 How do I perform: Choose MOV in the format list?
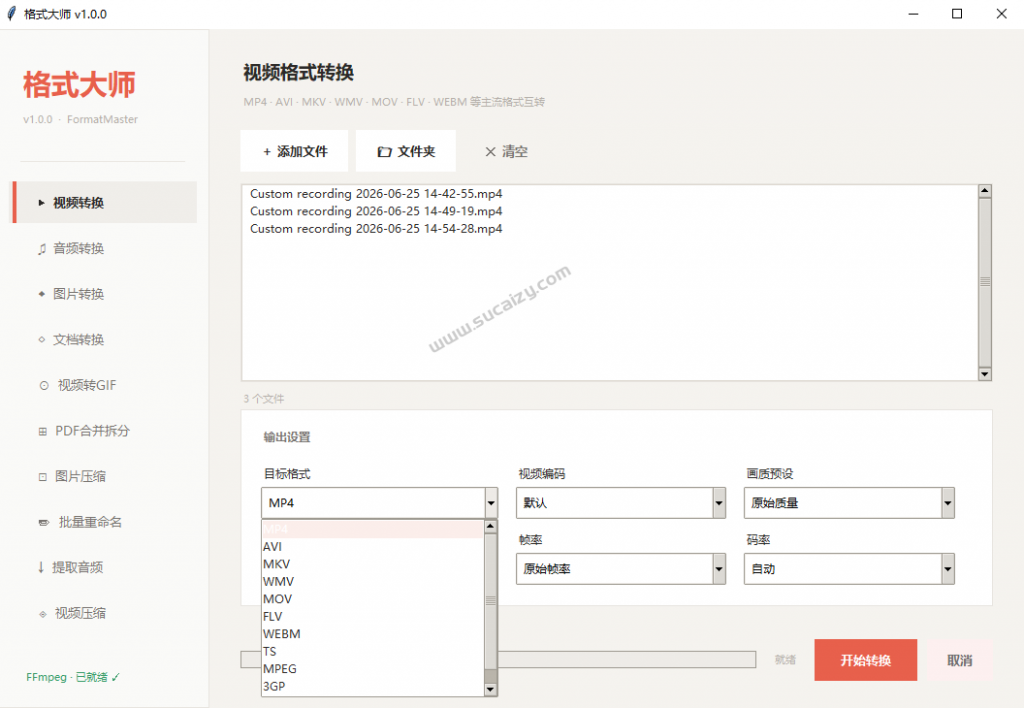click(373, 599)
